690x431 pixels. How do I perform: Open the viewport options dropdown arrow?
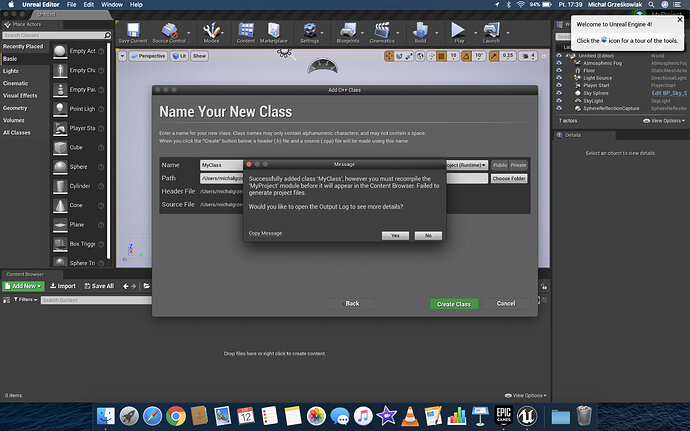coord(122,56)
